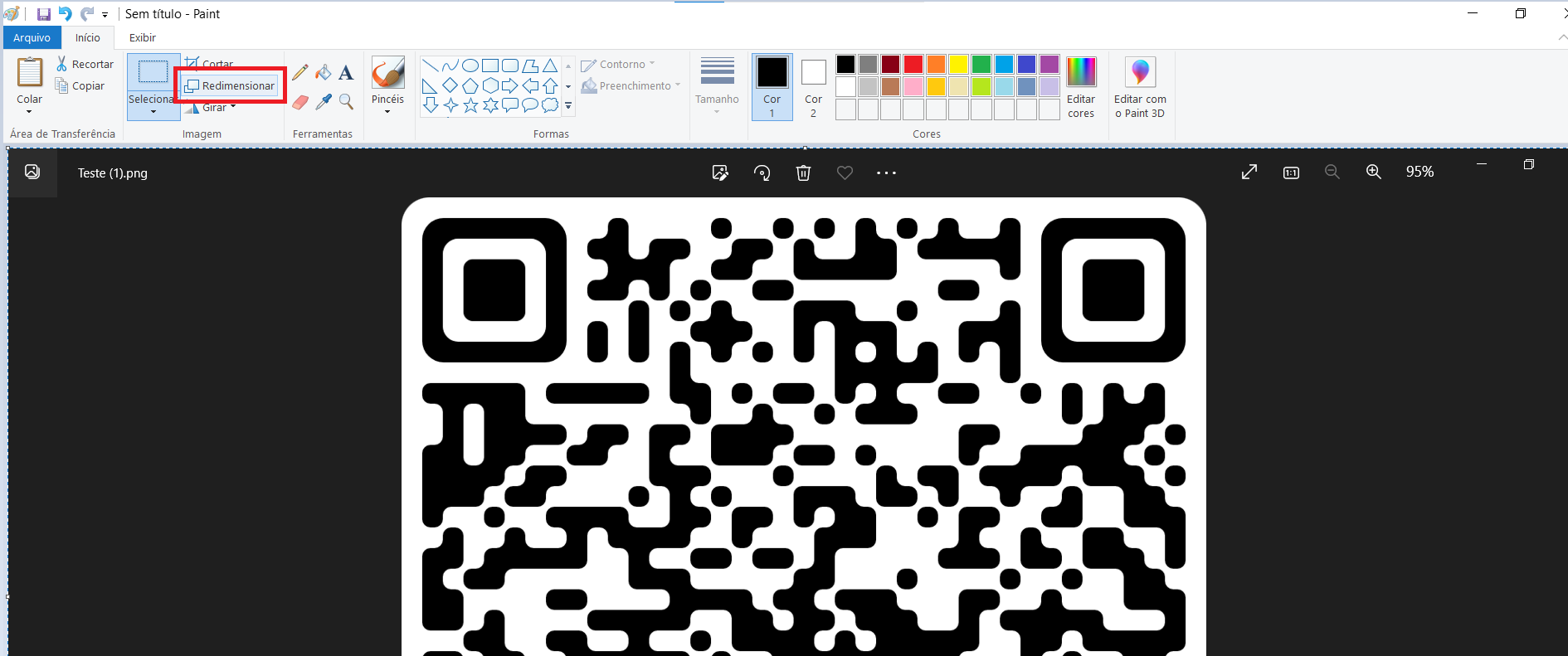Viewport: 1568px width, 656px height.
Task: Pick the red color swatch
Action: coord(913,65)
